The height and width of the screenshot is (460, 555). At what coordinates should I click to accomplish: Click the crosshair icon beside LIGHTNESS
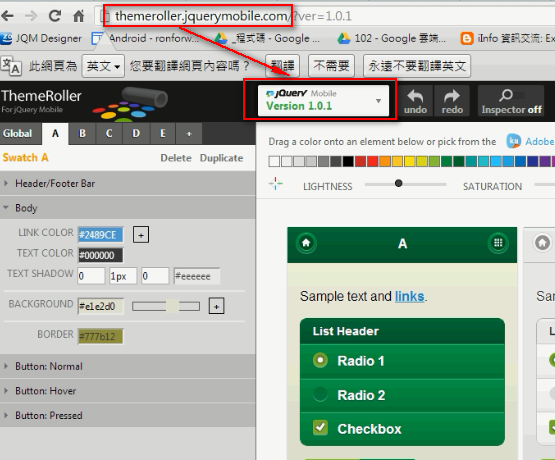tap(275, 184)
